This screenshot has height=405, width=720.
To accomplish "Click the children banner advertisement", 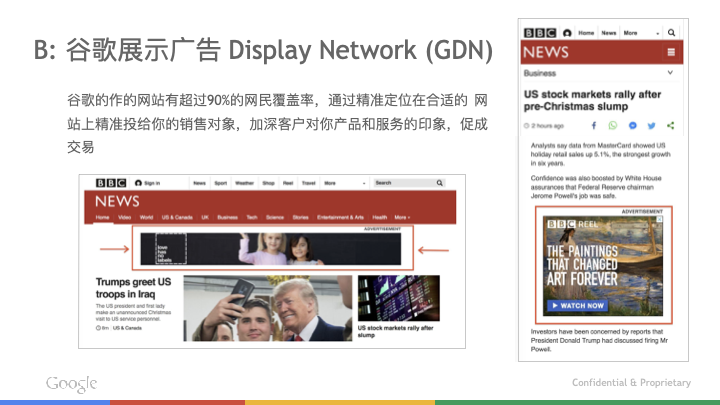I will pos(270,249).
